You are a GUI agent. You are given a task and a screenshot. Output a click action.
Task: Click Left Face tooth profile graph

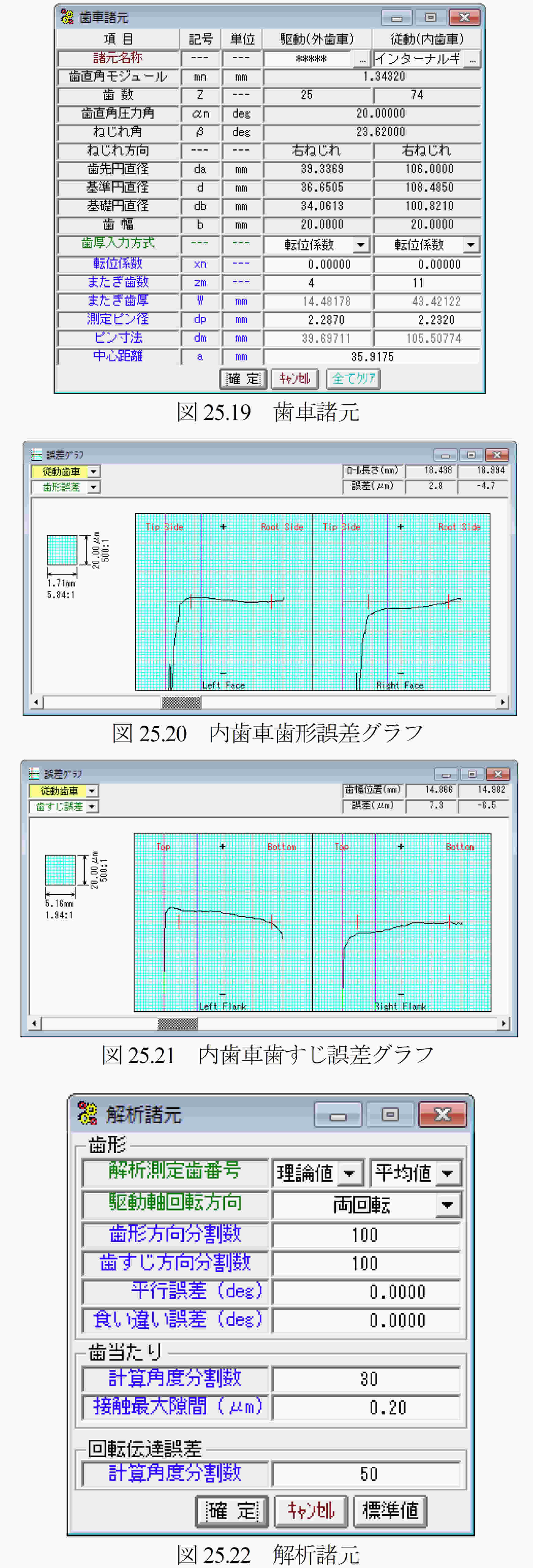(223, 602)
